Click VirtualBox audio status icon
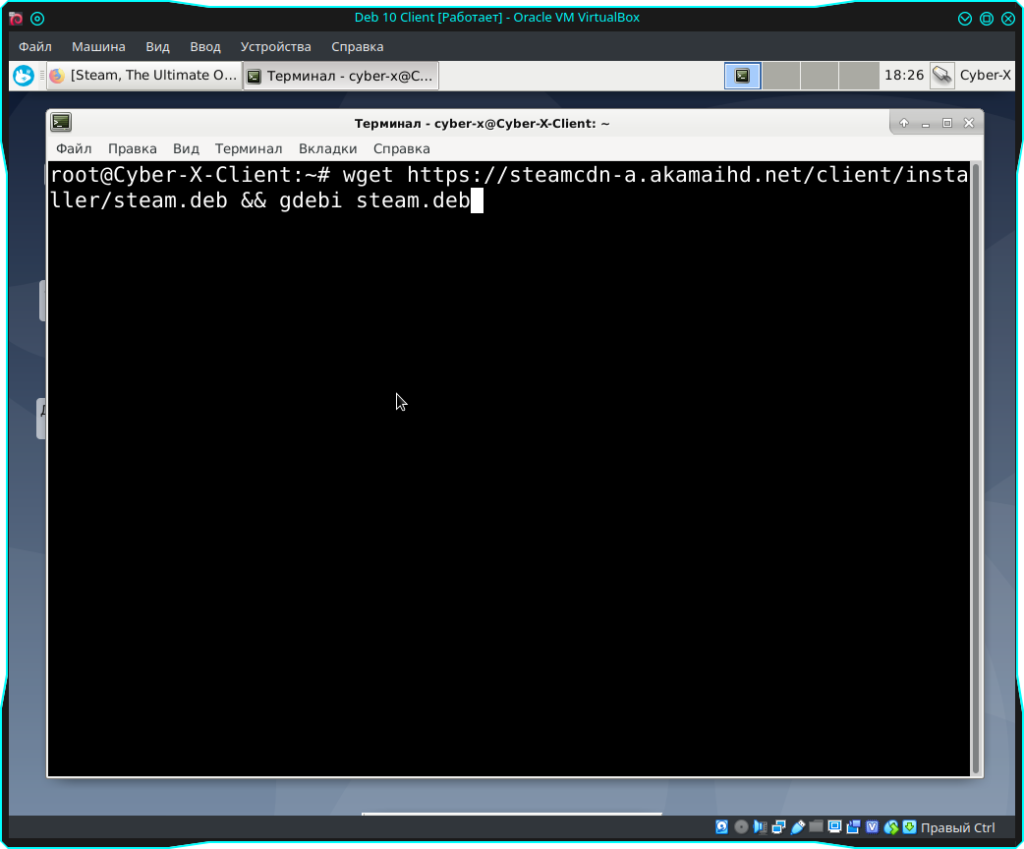1024x849 pixels. pyautogui.click(x=760, y=827)
